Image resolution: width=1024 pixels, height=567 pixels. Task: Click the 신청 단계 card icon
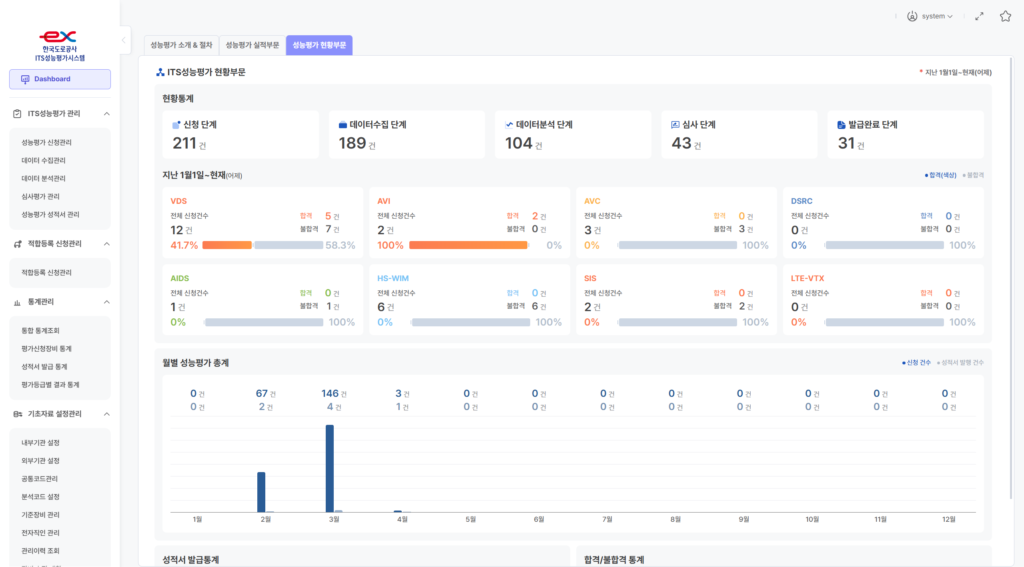click(176, 125)
